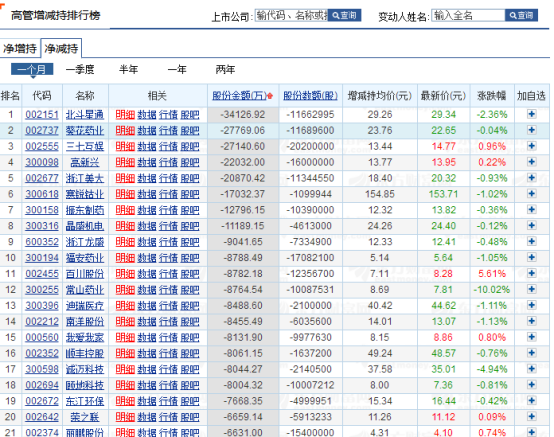Click plus icon in 南洋股份 row
554x437 pixels.
[x=531, y=321]
